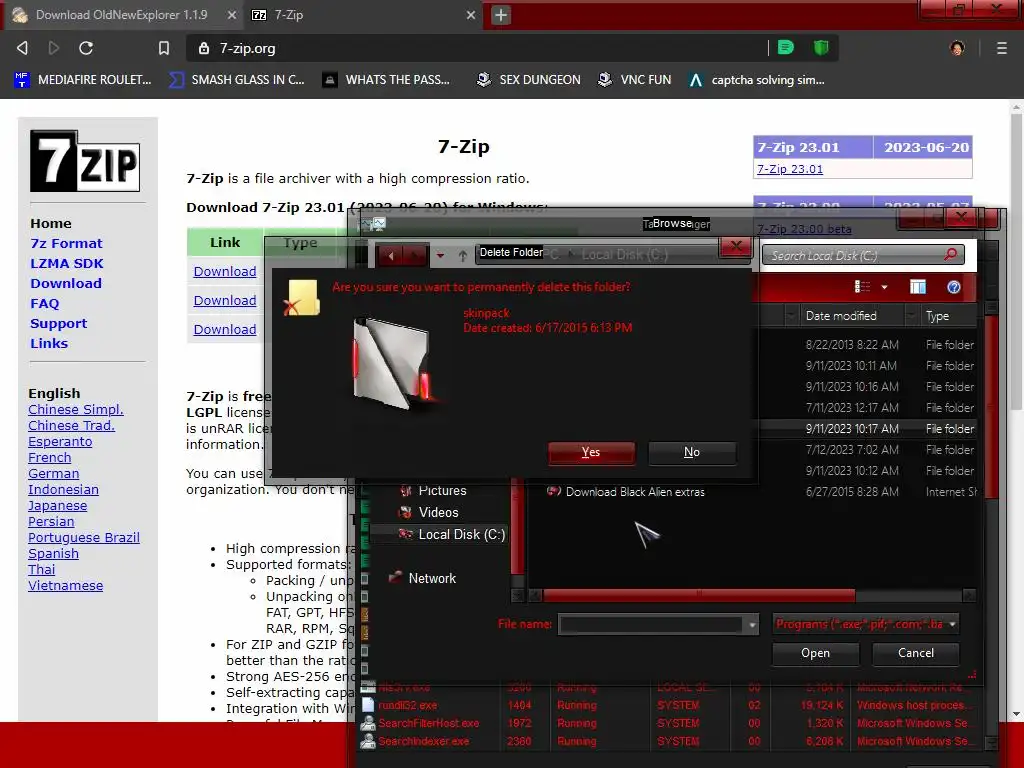Click the browser forward navigation arrow

tap(54, 48)
